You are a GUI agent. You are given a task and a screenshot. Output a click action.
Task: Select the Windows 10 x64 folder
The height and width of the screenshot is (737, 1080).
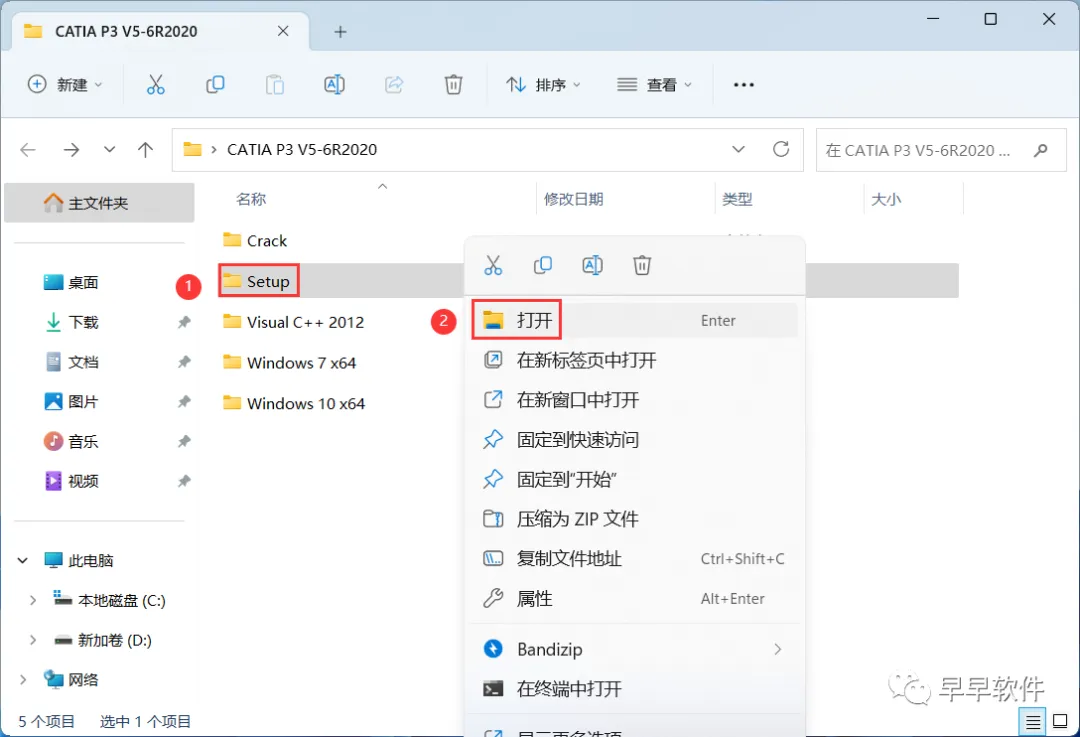click(x=294, y=403)
